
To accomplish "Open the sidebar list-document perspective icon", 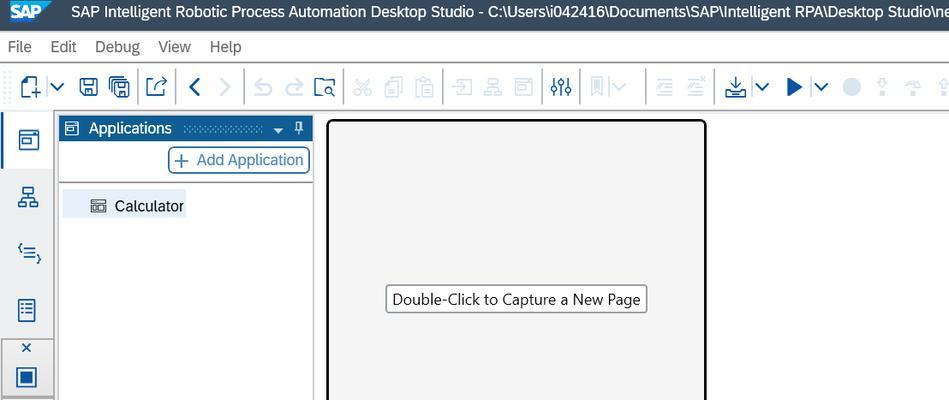I will 27,310.
